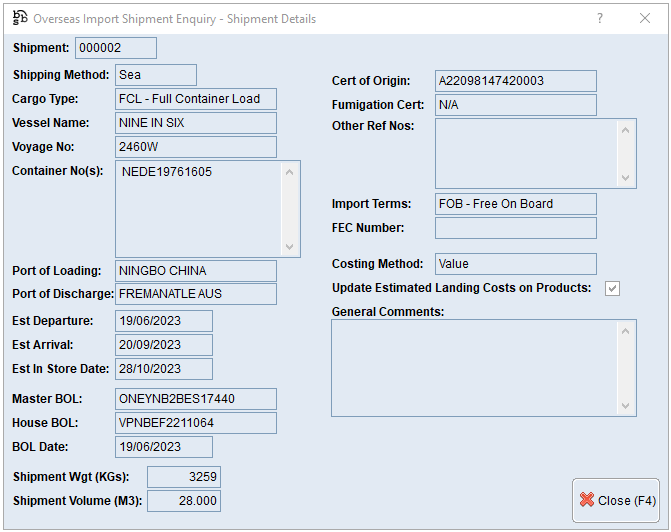Click the application icon in title bar
Viewport: 671px width, 532px height.
tap(19, 18)
